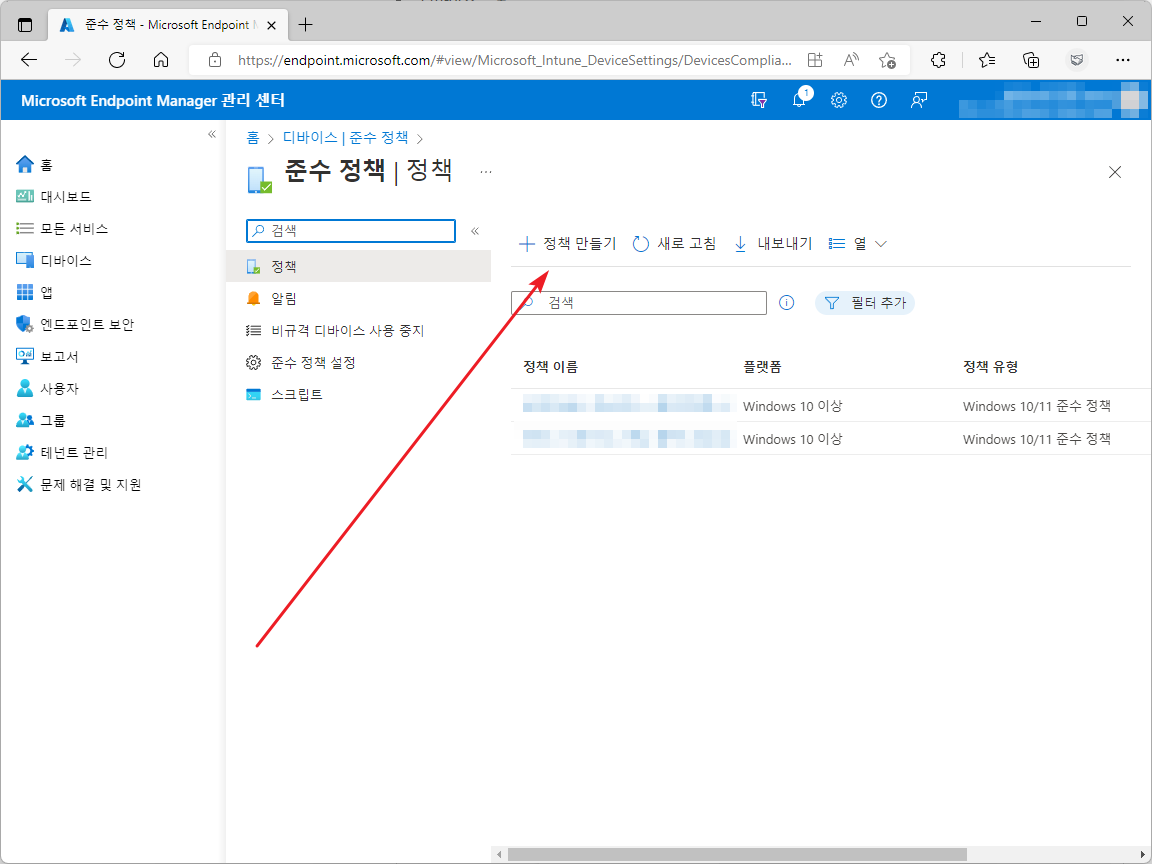1152x864 pixels.
Task: Open the 열 columns dropdown
Action: coord(857,244)
